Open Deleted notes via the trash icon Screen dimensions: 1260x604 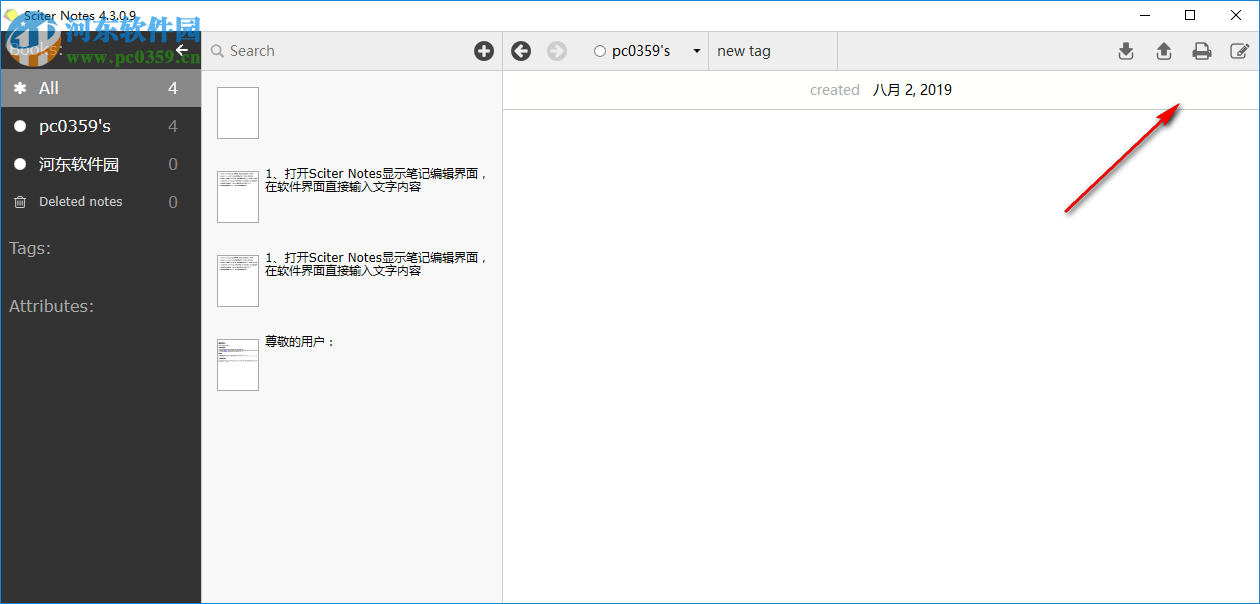click(x=19, y=201)
